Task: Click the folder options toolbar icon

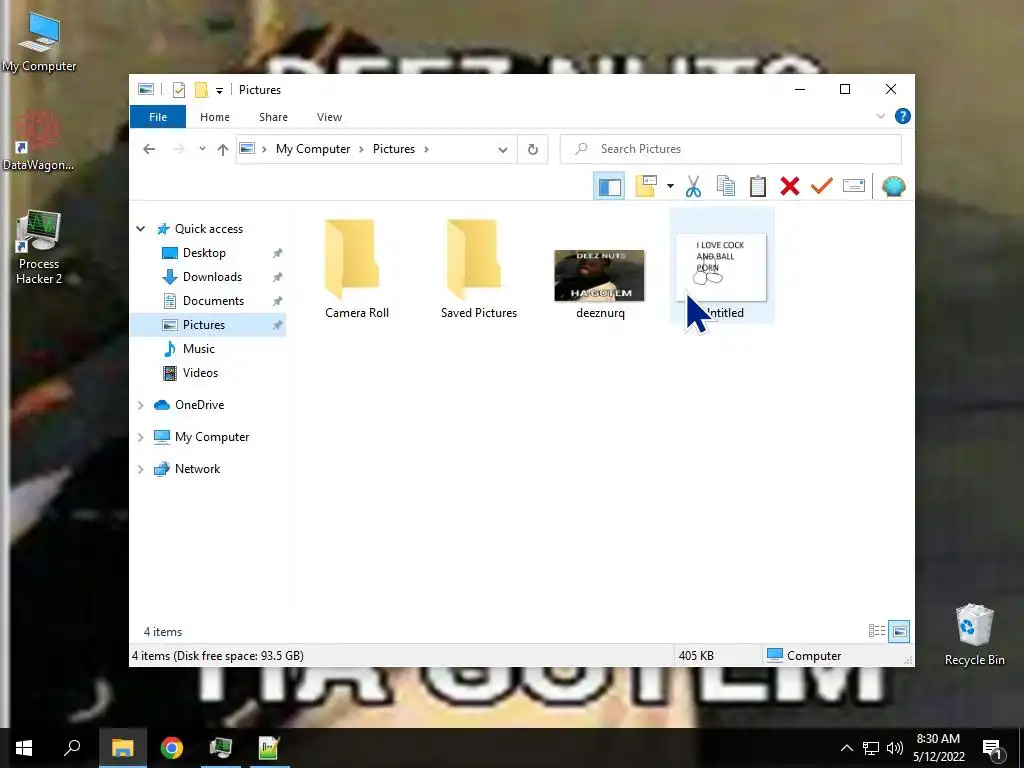Action: 646,186
